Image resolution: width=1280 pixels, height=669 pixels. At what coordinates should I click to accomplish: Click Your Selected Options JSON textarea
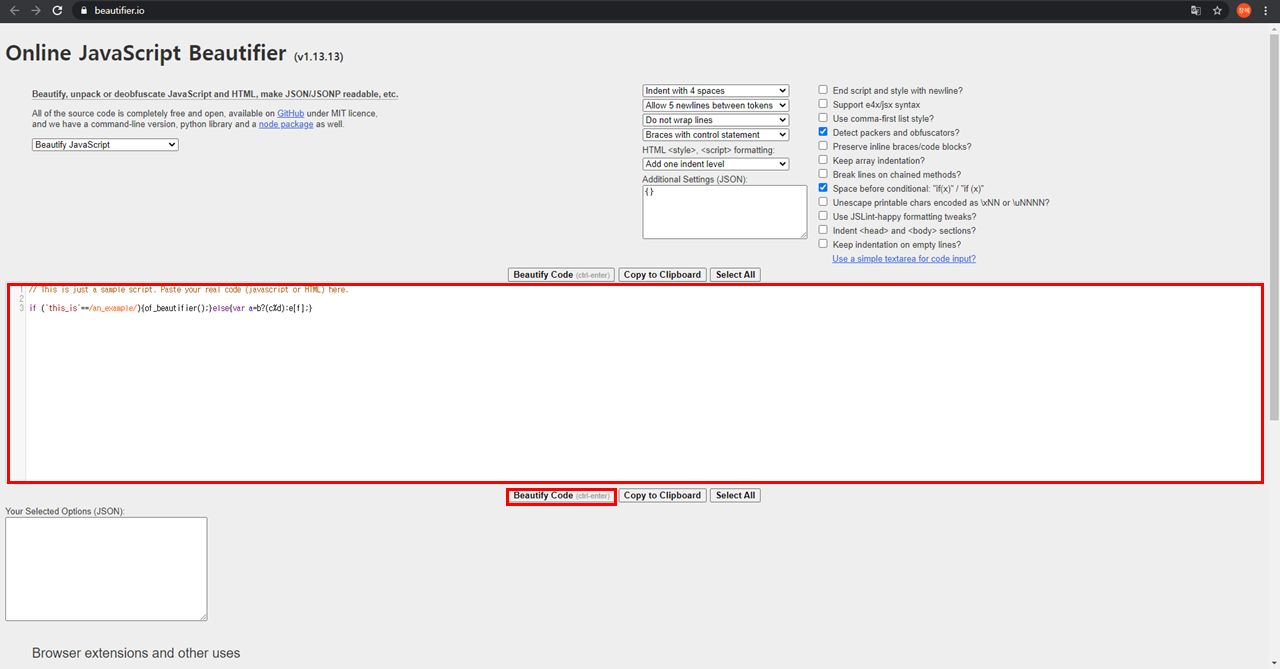(106, 569)
